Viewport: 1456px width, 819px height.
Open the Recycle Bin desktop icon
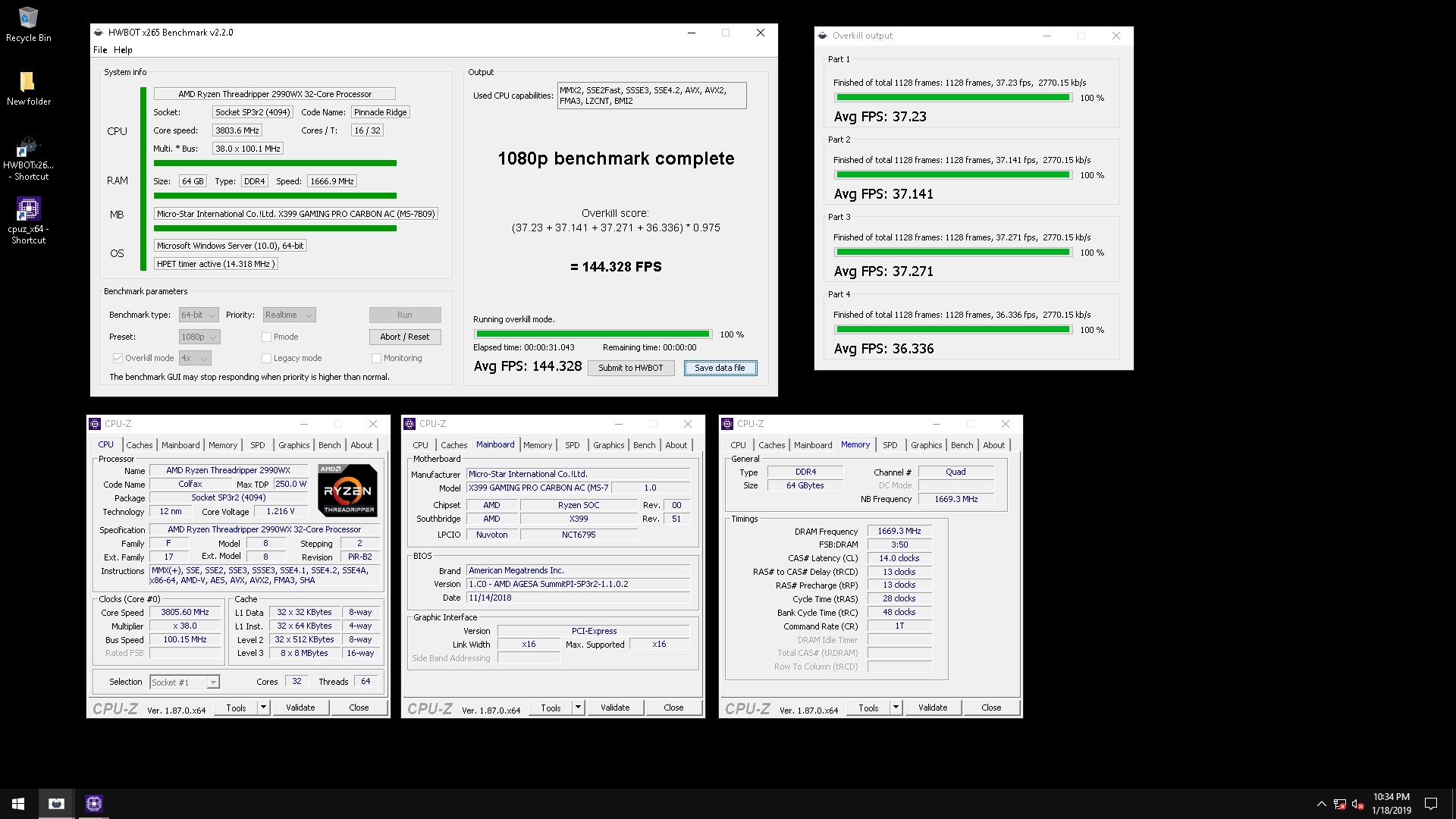[x=28, y=24]
